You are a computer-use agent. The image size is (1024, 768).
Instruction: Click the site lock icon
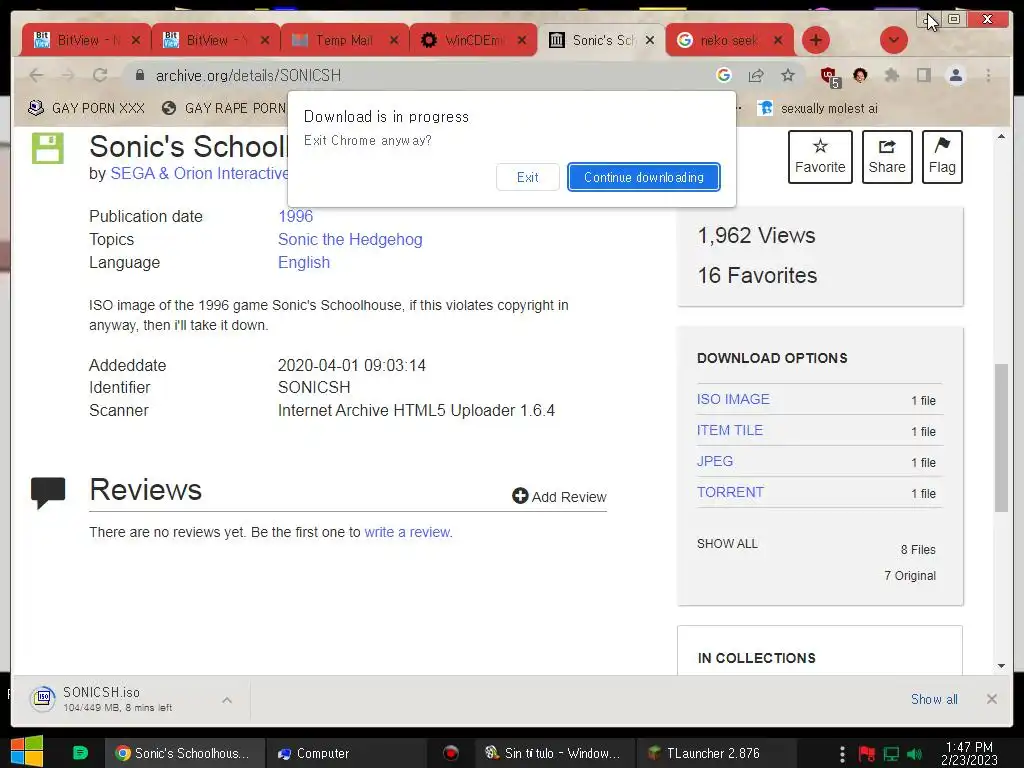point(139,76)
